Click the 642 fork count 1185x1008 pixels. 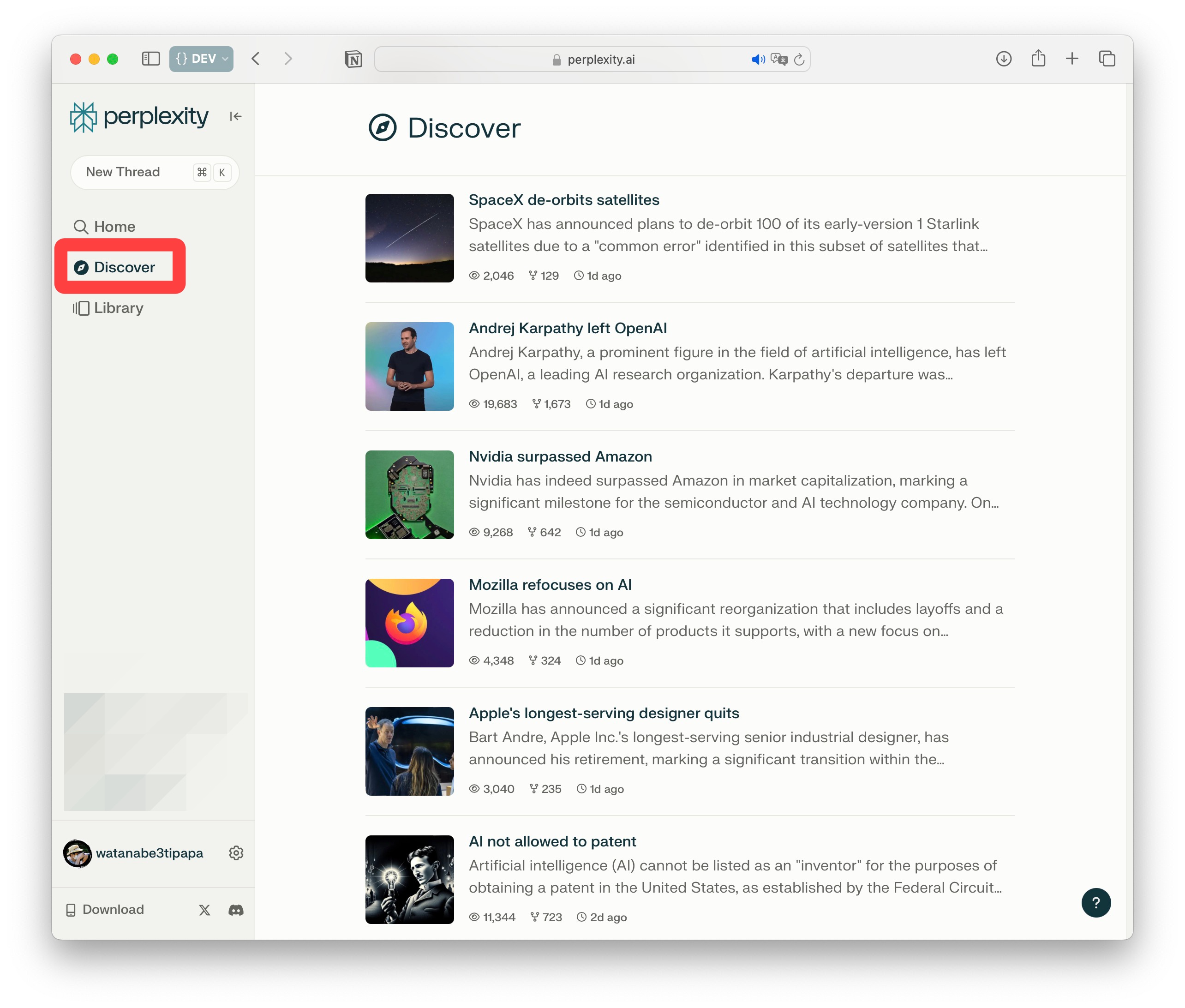(544, 532)
